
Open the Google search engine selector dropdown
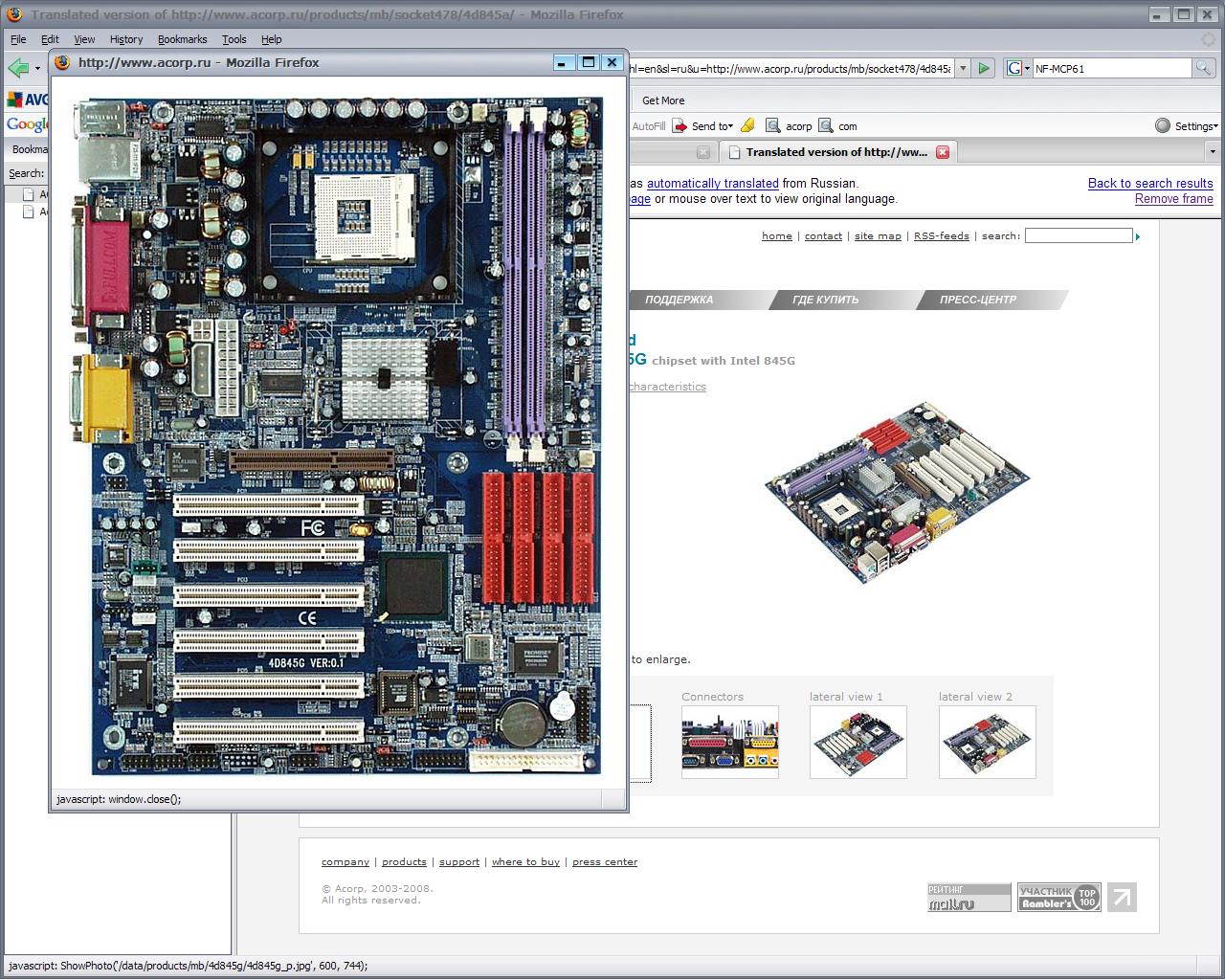[x=1017, y=68]
